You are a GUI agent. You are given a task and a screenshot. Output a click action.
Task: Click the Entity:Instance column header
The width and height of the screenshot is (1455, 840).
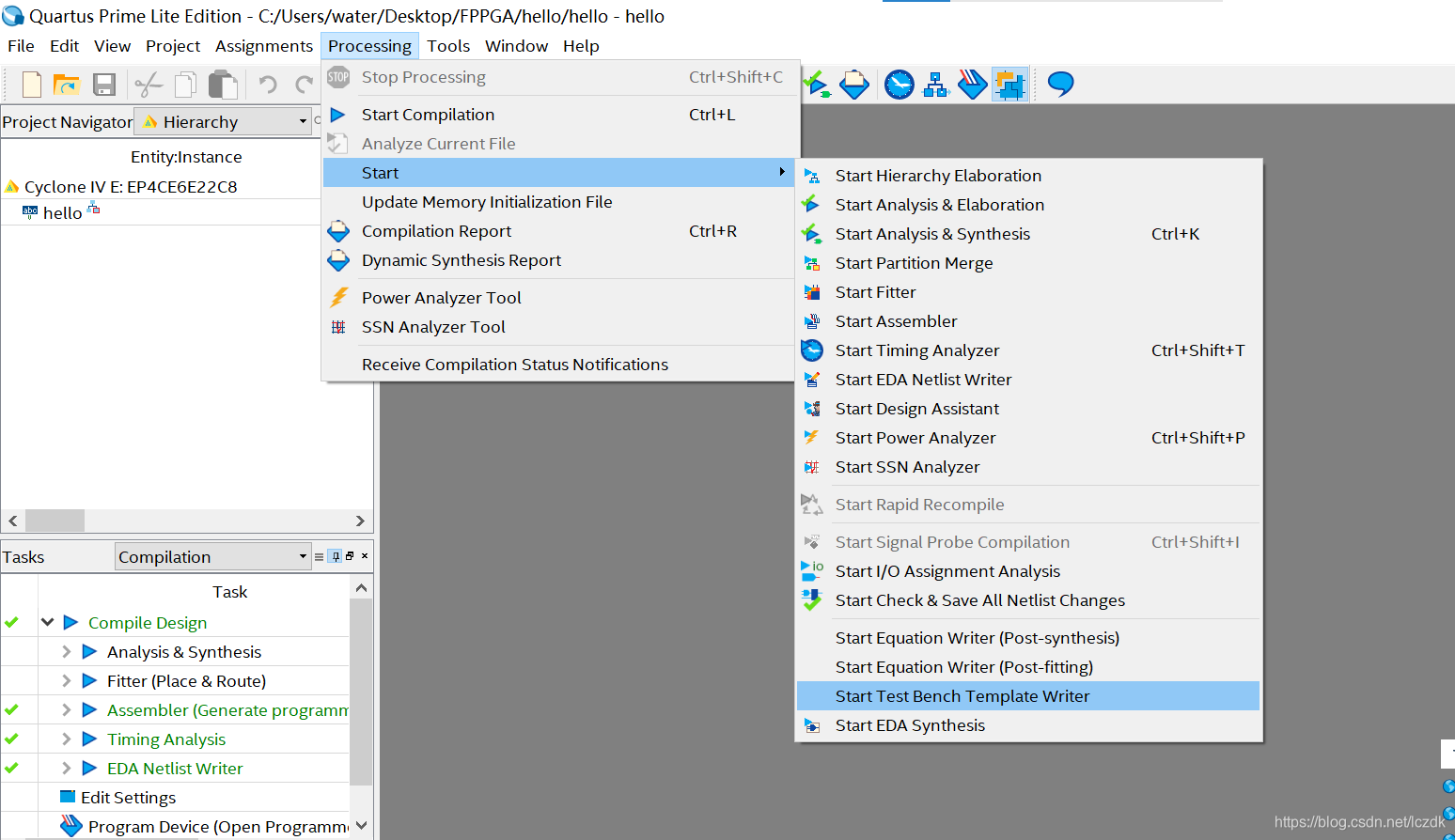click(x=186, y=157)
